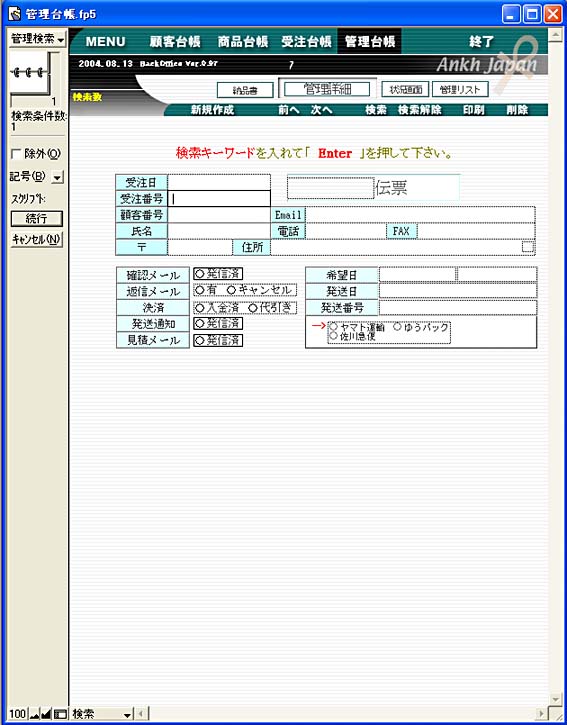Open the 検索 mode popup at the bottom
The image size is (567, 725).
coord(102,714)
